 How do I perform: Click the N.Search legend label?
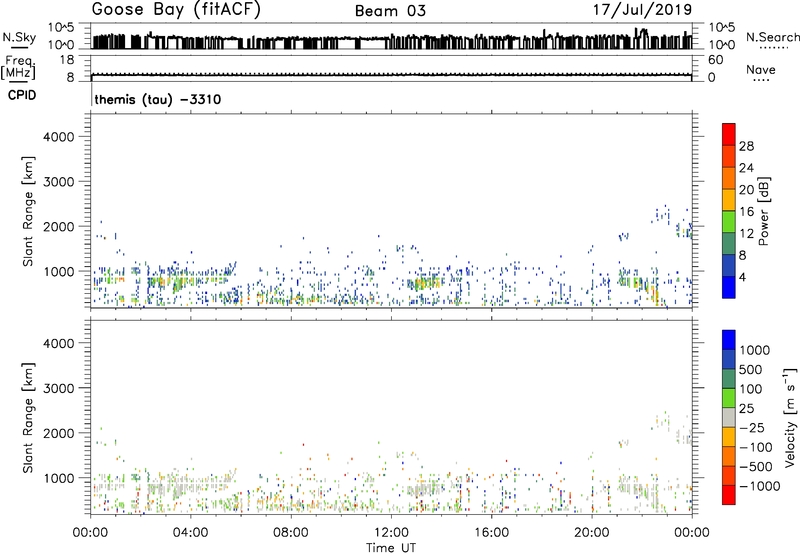pyautogui.click(x=772, y=37)
